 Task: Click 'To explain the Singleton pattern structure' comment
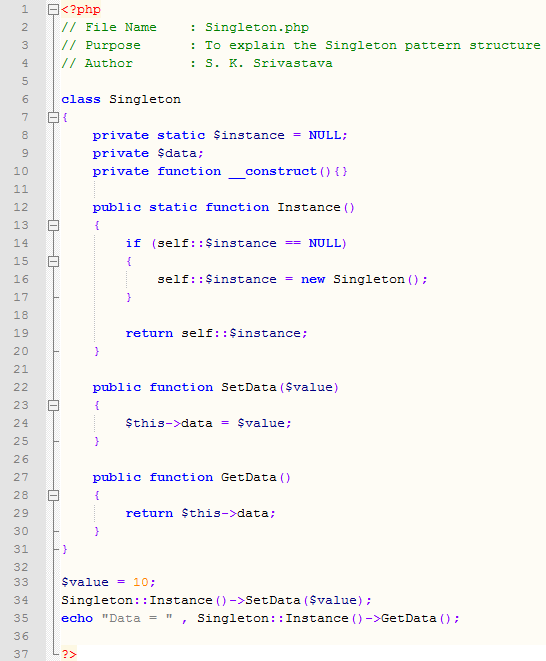tap(373, 45)
